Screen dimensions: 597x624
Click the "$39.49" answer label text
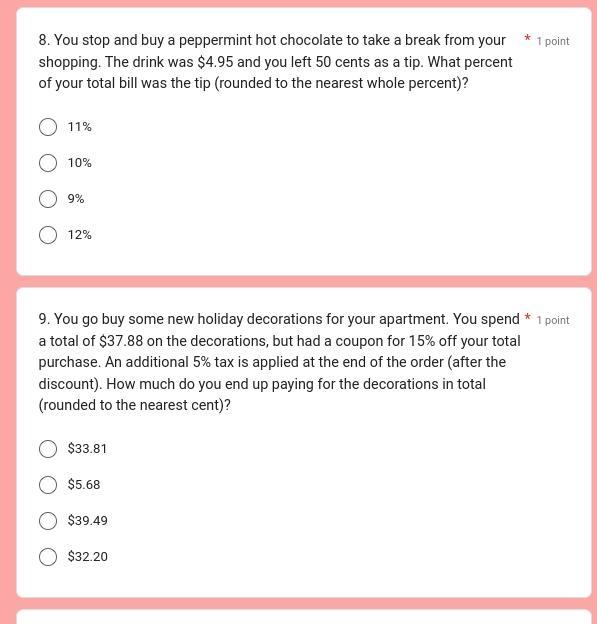[88, 521]
